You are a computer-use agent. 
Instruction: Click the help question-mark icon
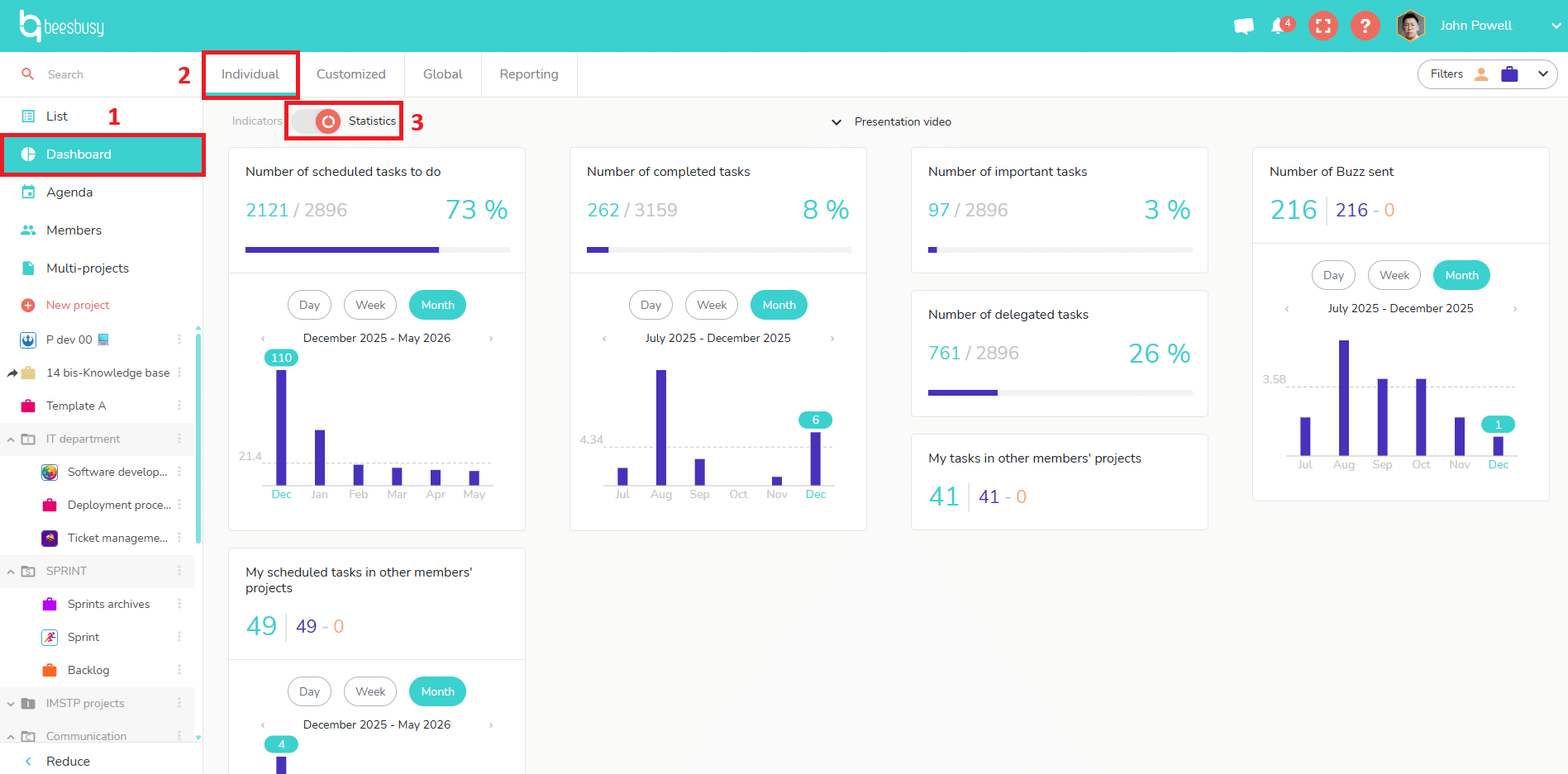pyautogui.click(x=1365, y=26)
